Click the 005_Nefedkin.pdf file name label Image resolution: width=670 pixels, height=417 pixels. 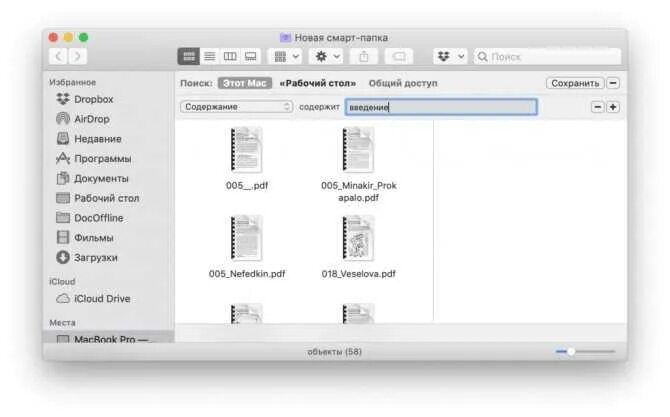(x=247, y=274)
